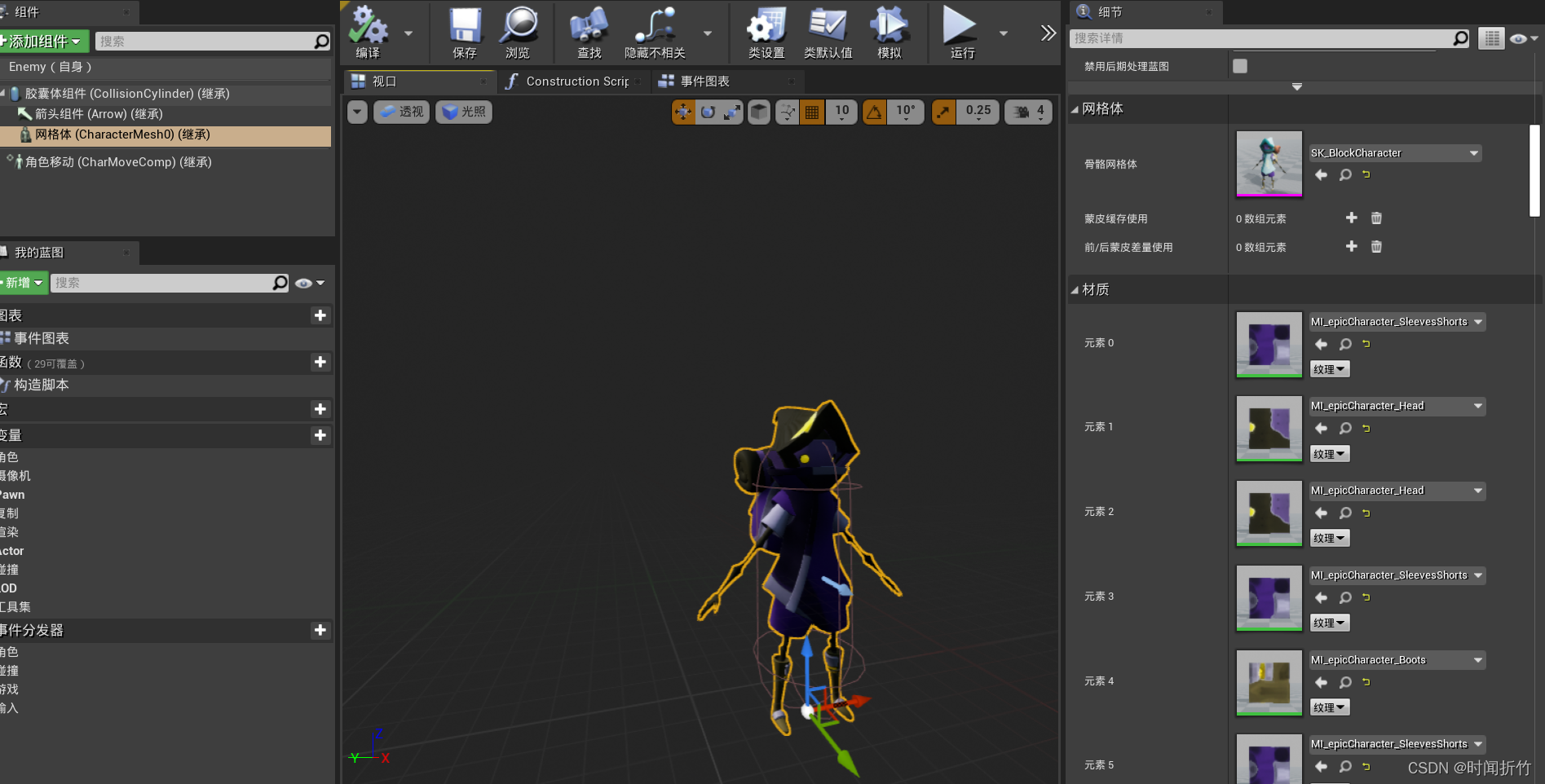
Task: Open 纹理 button under 元素 4
Action: (x=1330, y=707)
